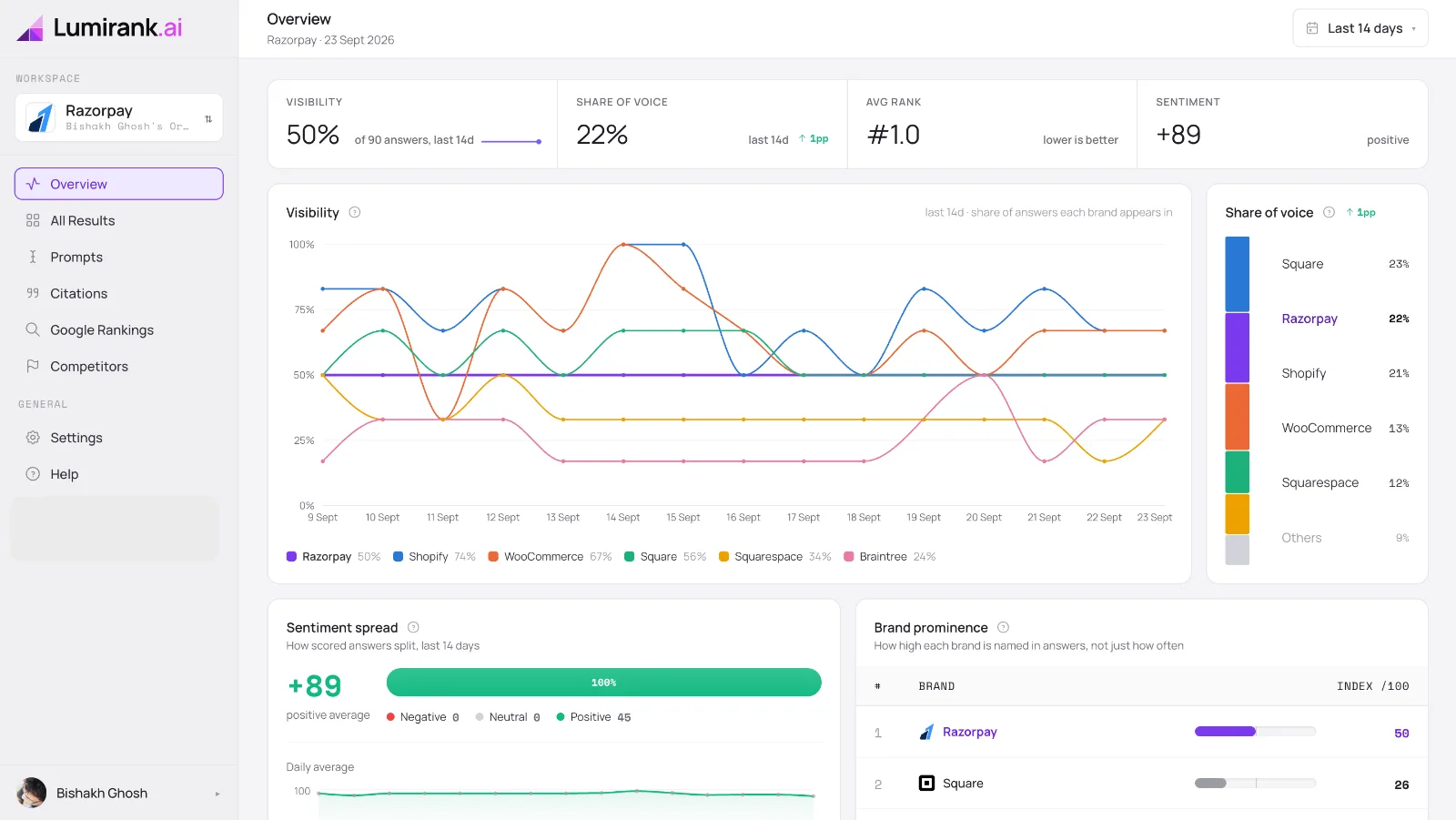This screenshot has width=1456, height=820.
Task: Click the Google Rankings magnifier icon
Action: click(x=33, y=329)
